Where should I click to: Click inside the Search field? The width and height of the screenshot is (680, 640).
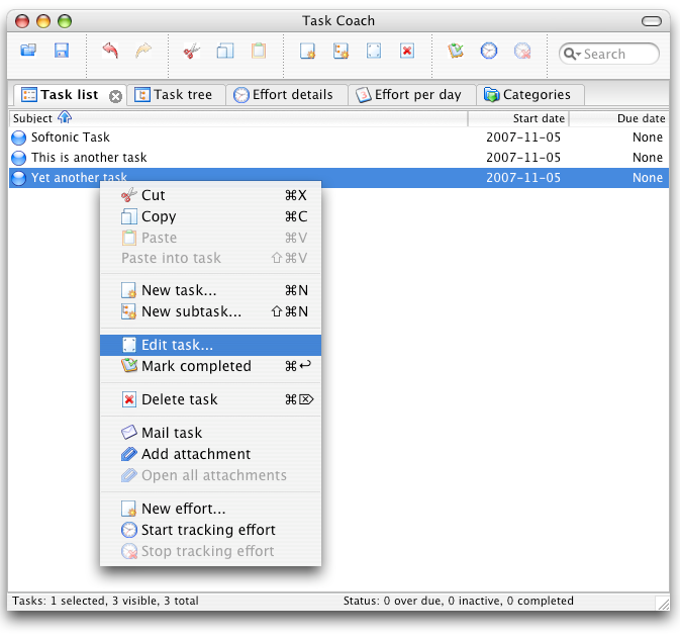pyautogui.click(x=609, y=54)
